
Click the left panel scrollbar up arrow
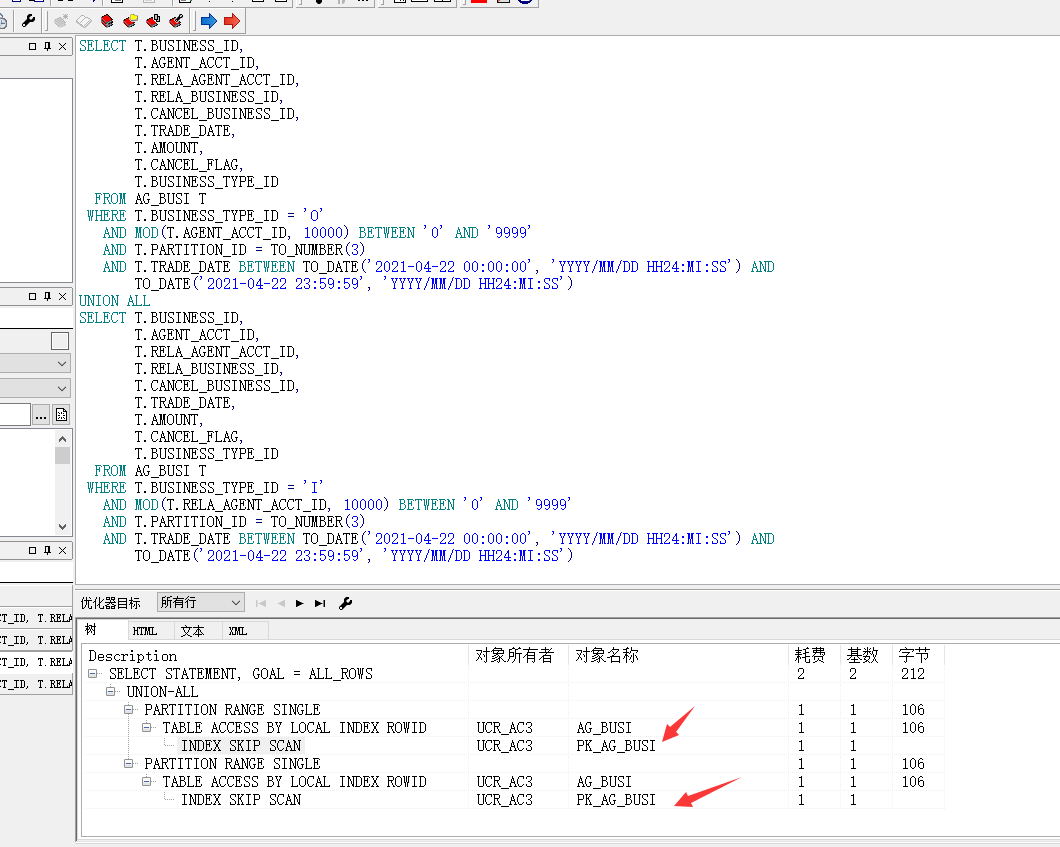(62, 439)
